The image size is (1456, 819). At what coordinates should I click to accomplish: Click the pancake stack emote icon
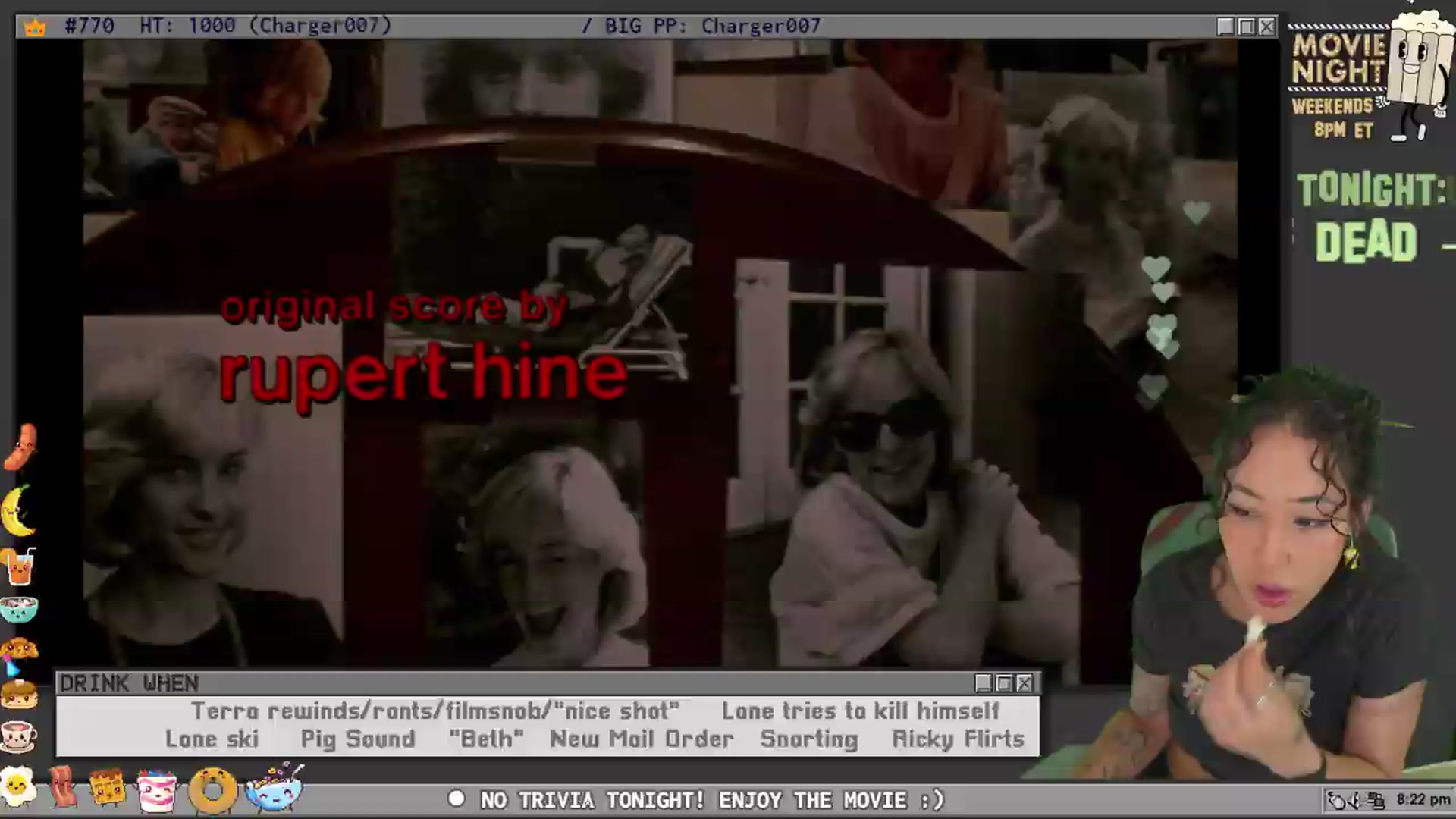(x=19, y=693)
